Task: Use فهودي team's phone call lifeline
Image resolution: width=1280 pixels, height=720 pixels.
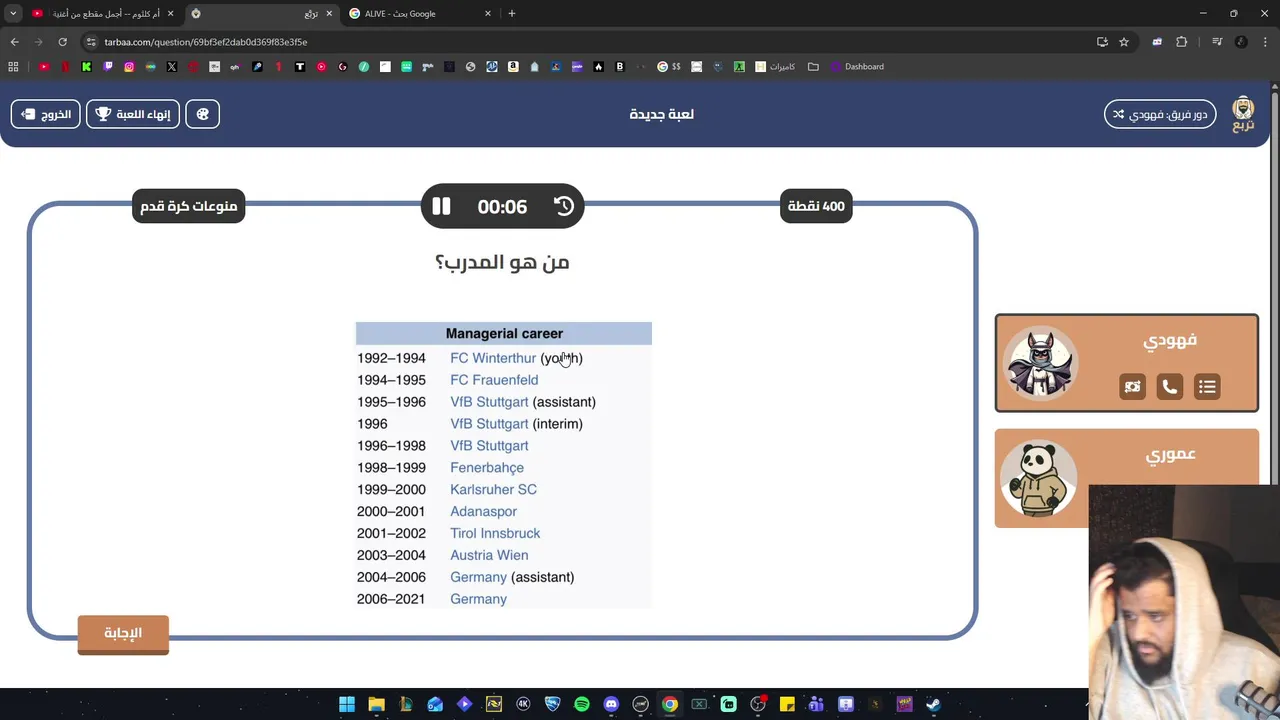Action: tap(1169, 387)
